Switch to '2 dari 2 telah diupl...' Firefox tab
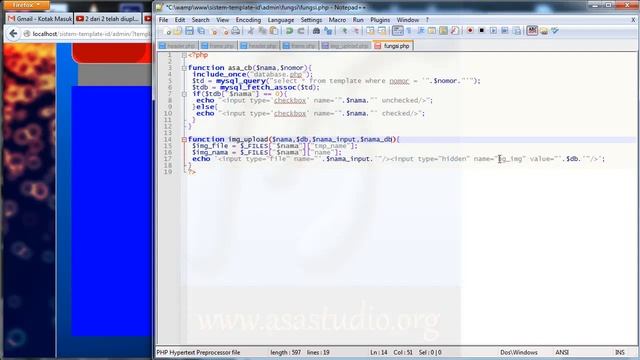This screenshot has height=360, width=640. (108, 19)
